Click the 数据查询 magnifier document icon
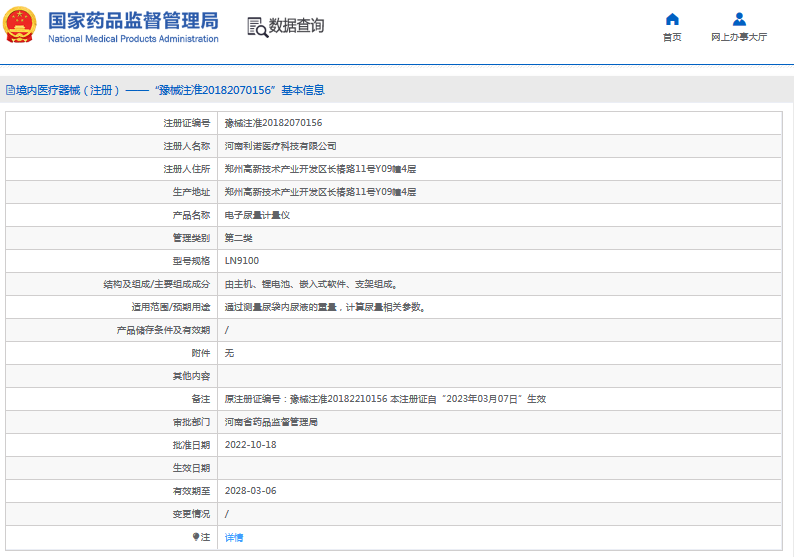 [x=256, y=27]
